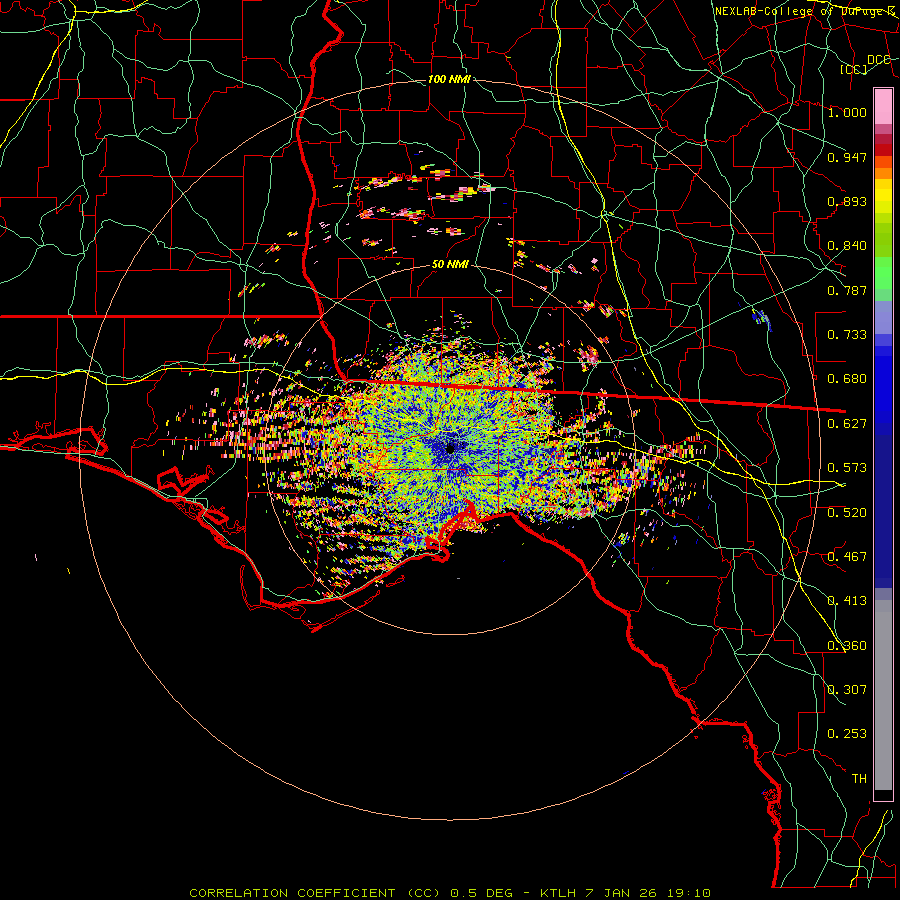Click the Correlation Coefficient caption text
Image resolution: width=900 pixels, height=900 pixels.
tap(315, 893)
